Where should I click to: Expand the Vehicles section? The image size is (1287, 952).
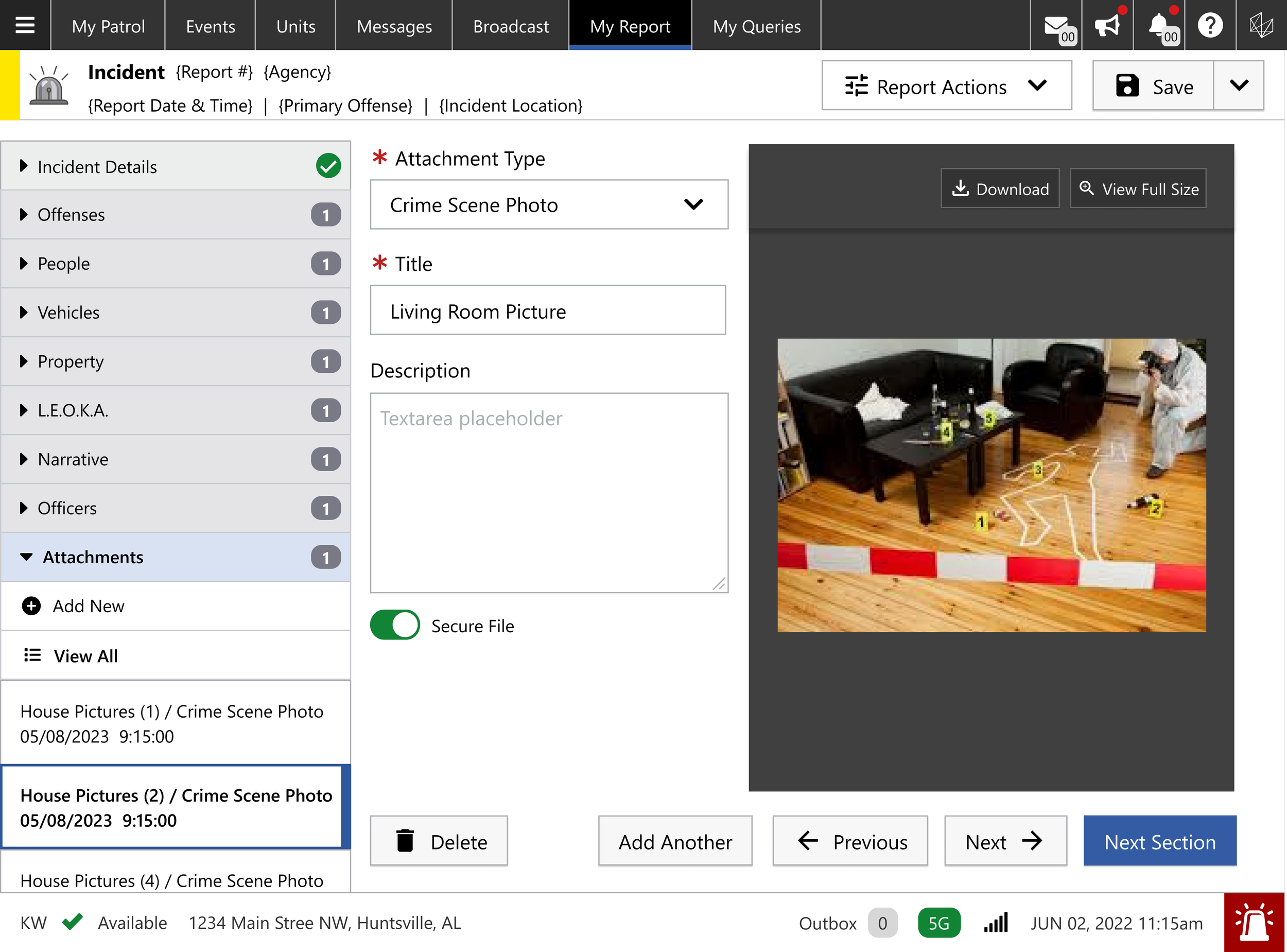pyautogui.click(x=176, y=313)
